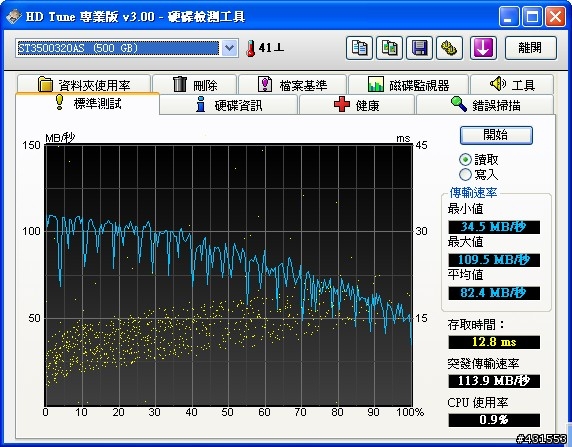Image resolution: width=572 pixels, height=447 pixels.
Task: Select the 標準測試 benchmark tab
Action: pyautogui.click(x=88, y=103)
